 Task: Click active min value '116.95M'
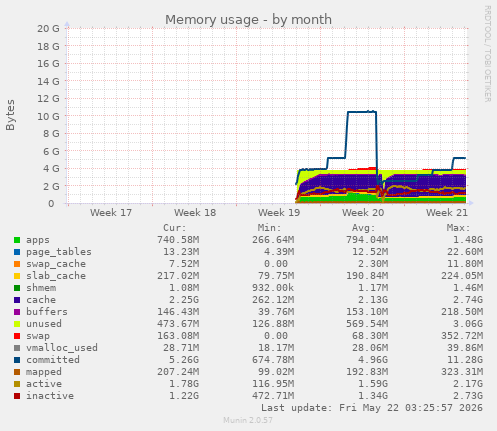pyautogui.click(x=273, y=384)
